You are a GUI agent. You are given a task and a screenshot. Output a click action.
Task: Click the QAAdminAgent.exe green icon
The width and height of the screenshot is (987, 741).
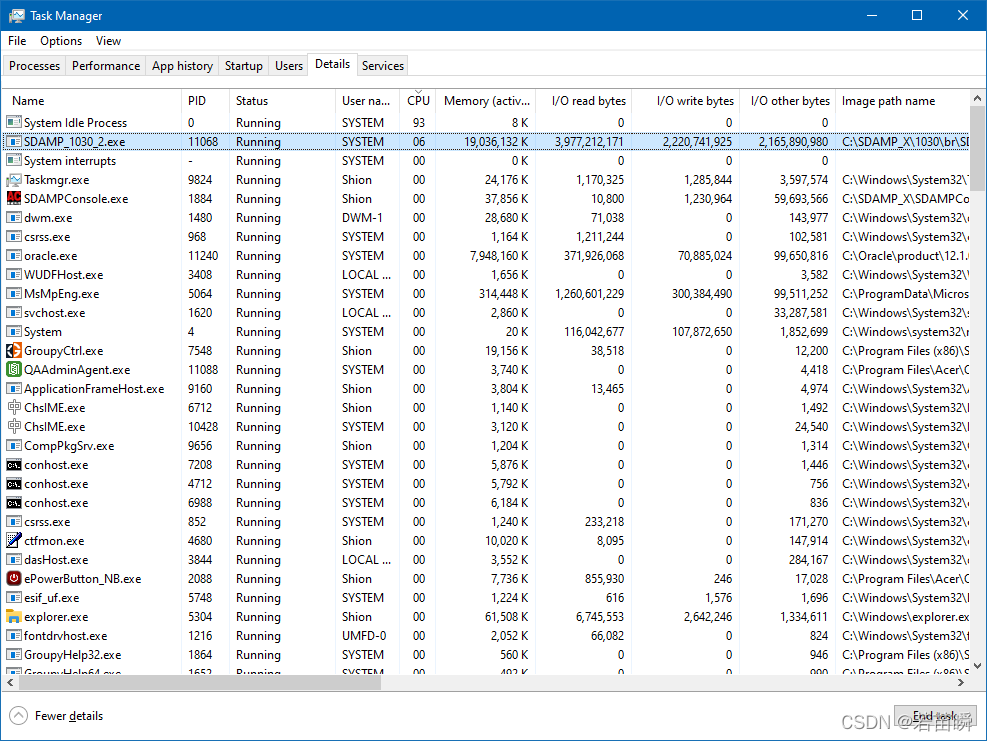pyautogui.click(x=14, y=370)
